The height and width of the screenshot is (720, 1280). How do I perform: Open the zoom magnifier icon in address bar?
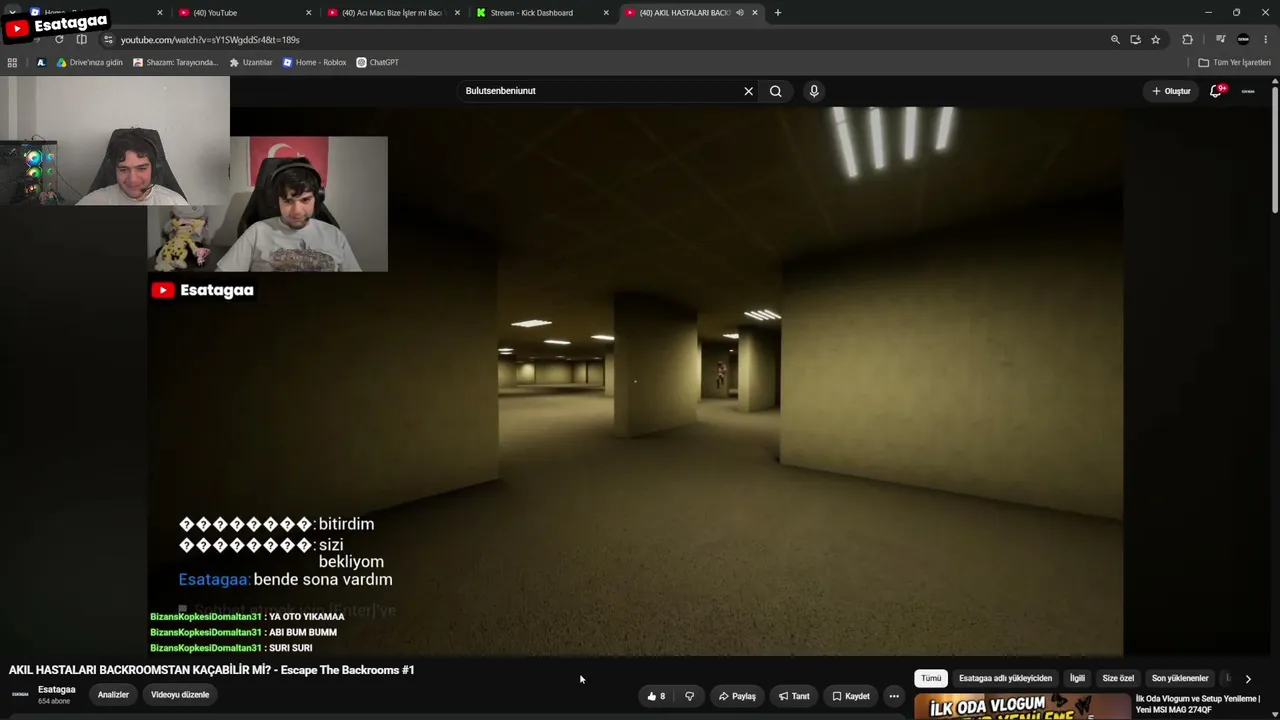1115,40
